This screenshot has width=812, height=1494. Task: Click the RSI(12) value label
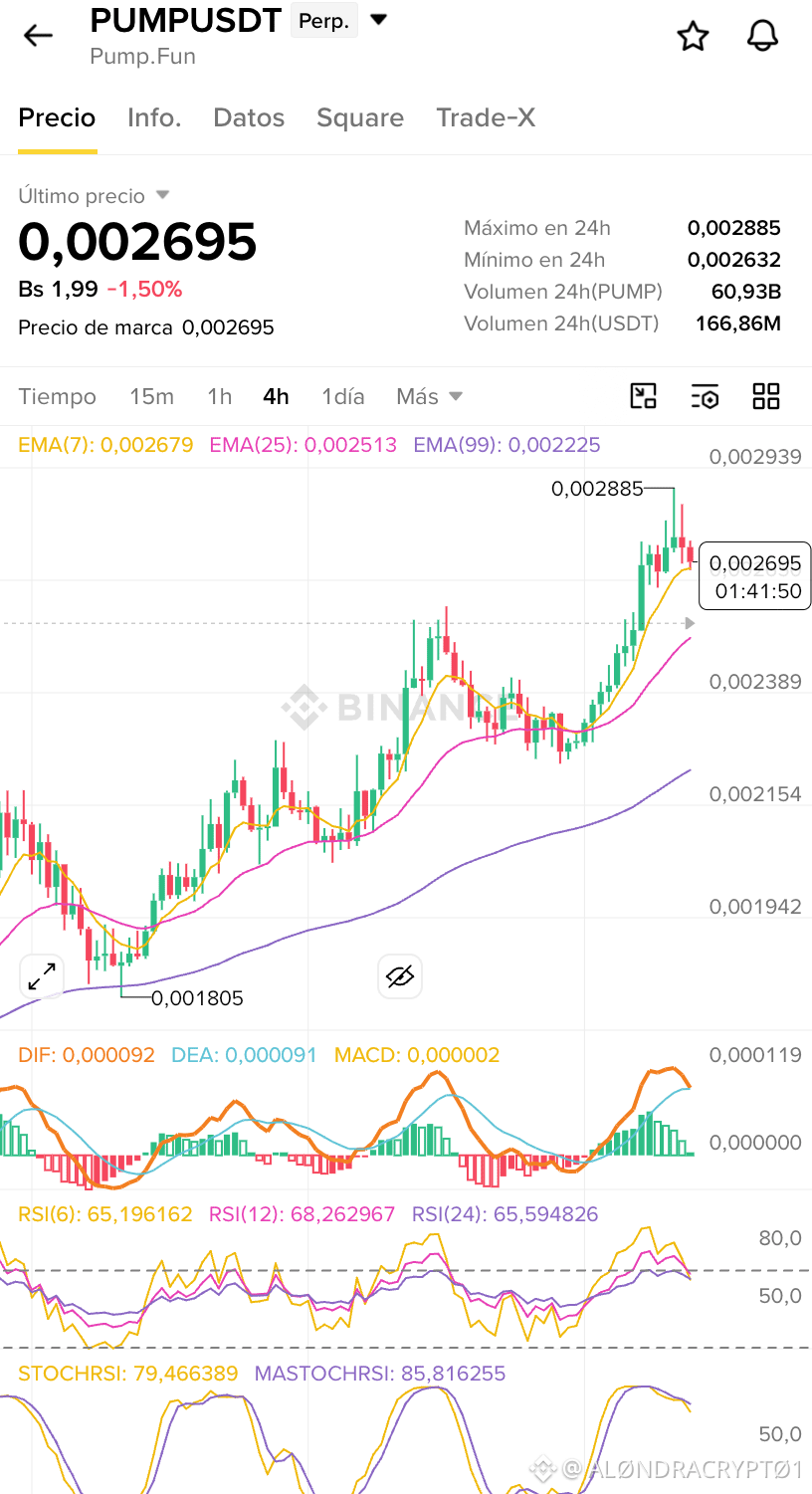pyautogui.click(x=302, y=1214)
